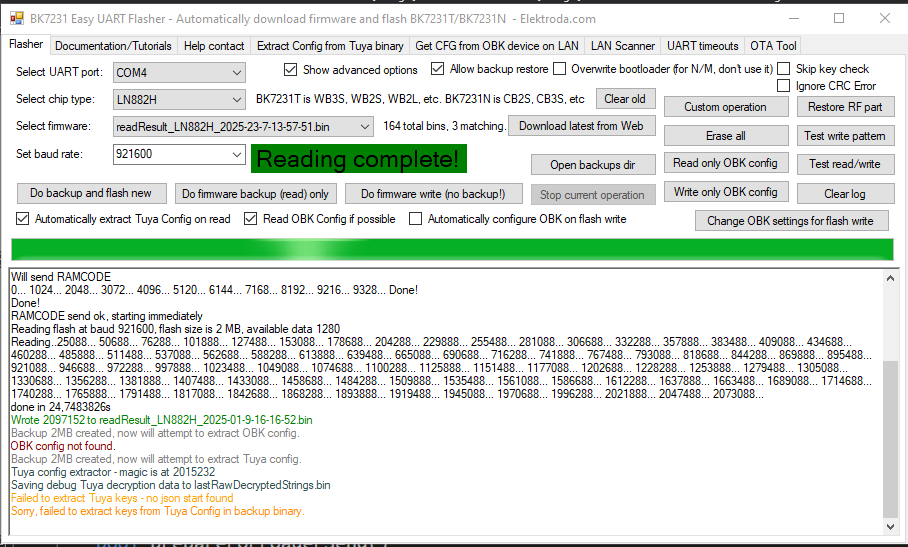
Task: Switch to the LAN Scanner tab
Action: (623, 46)
